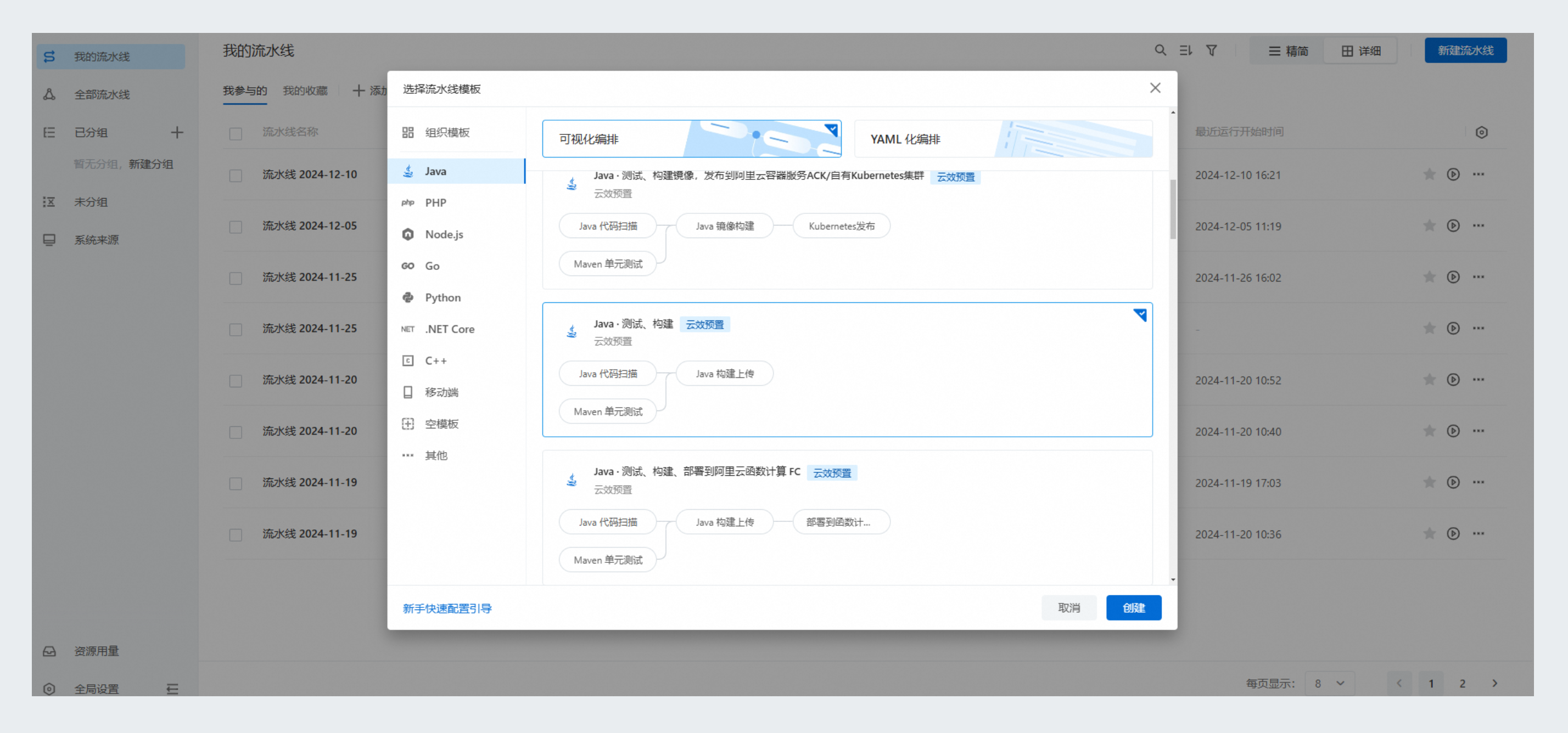Screen dimensions: 1568x733
Task: Click the 创建 button
Action: tap(1133, 608)
